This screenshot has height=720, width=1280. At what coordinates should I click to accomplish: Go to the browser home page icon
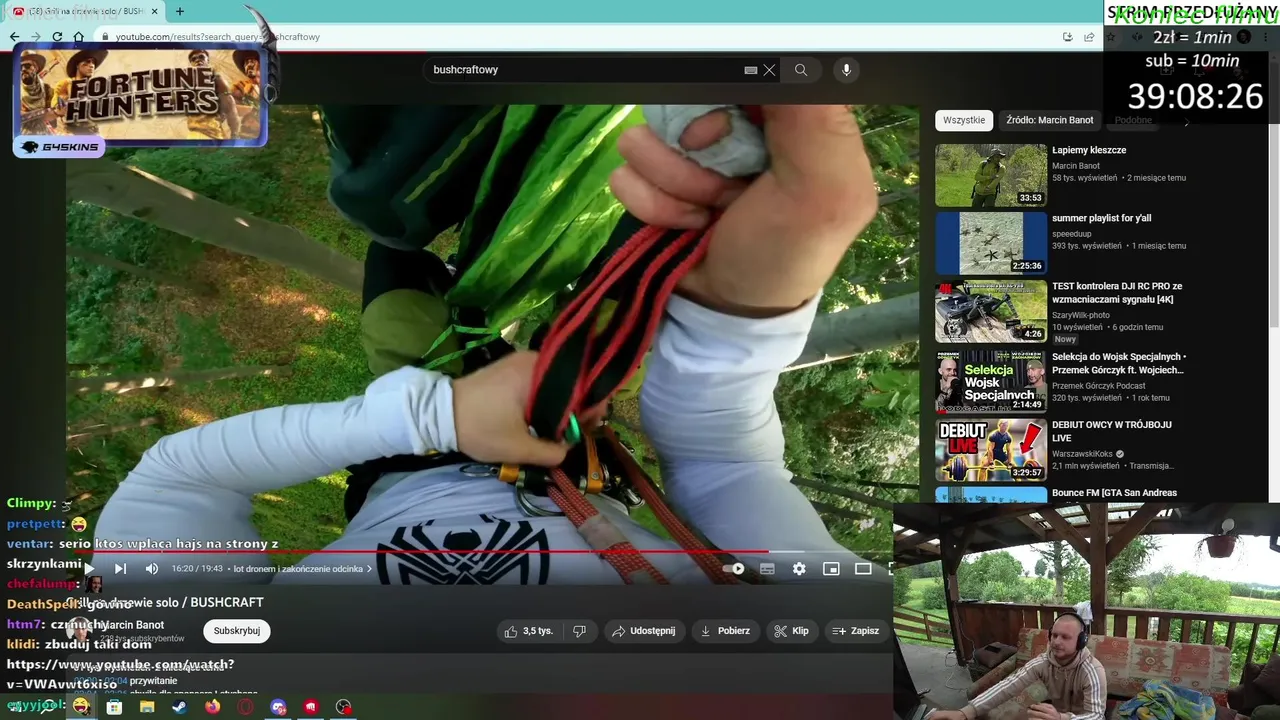click(x=78, y=37)
